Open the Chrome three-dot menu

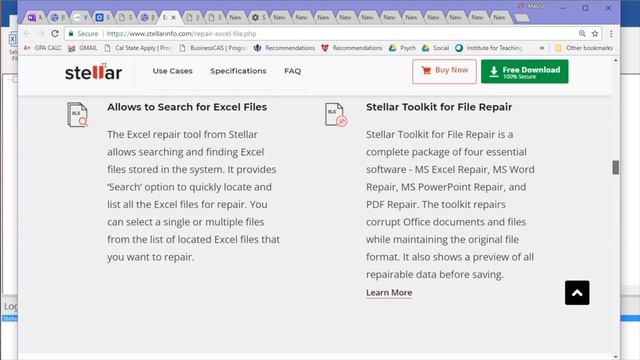click(611, 33)
